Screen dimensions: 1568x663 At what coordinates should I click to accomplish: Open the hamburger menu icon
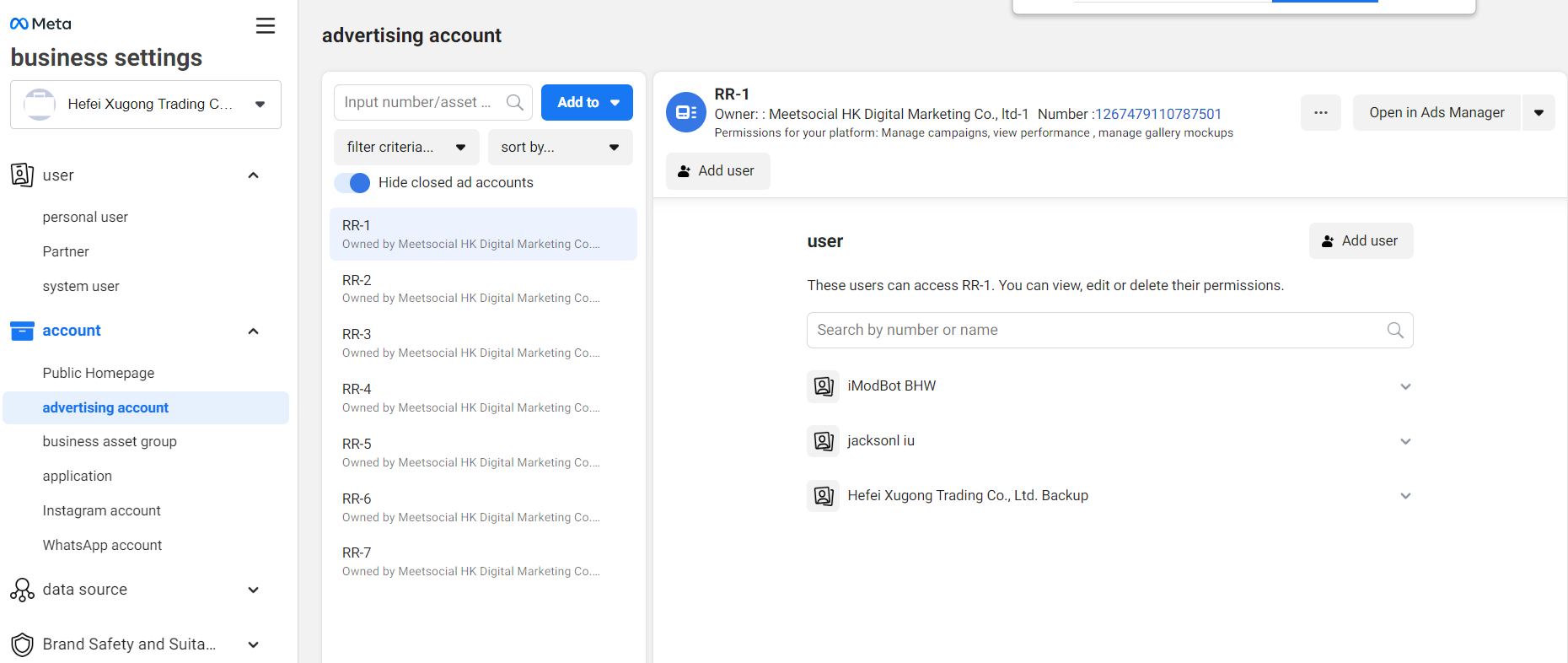tap(266, 26)
